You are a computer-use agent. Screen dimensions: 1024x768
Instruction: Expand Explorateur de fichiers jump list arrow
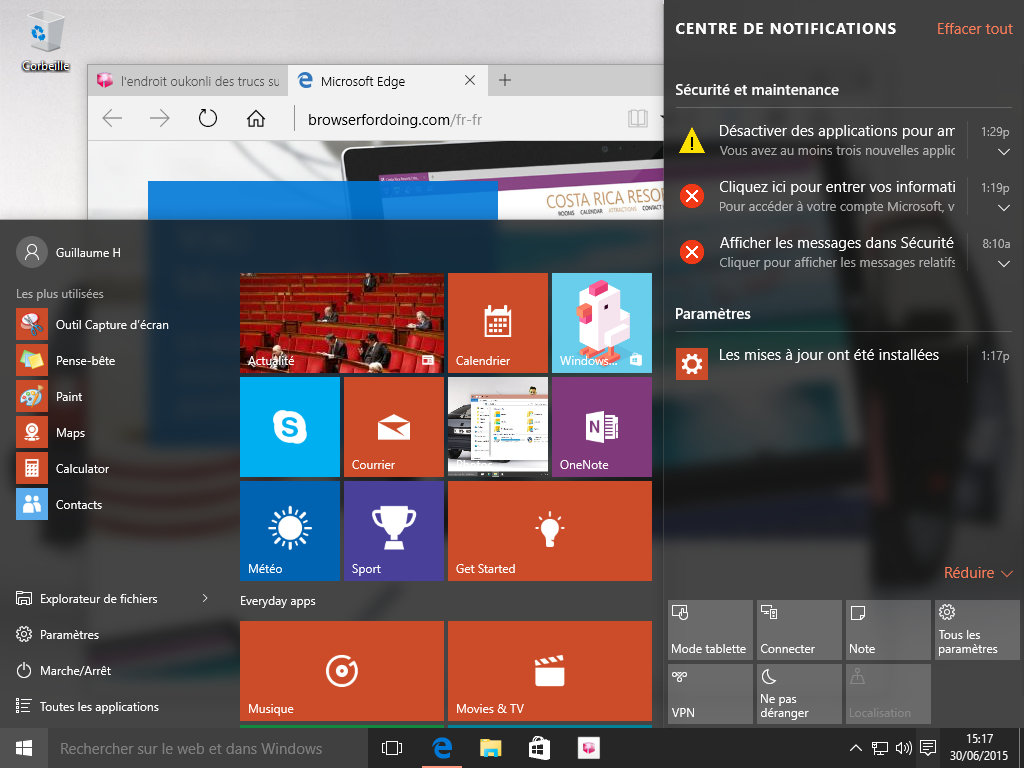click(x=205, y=598)
